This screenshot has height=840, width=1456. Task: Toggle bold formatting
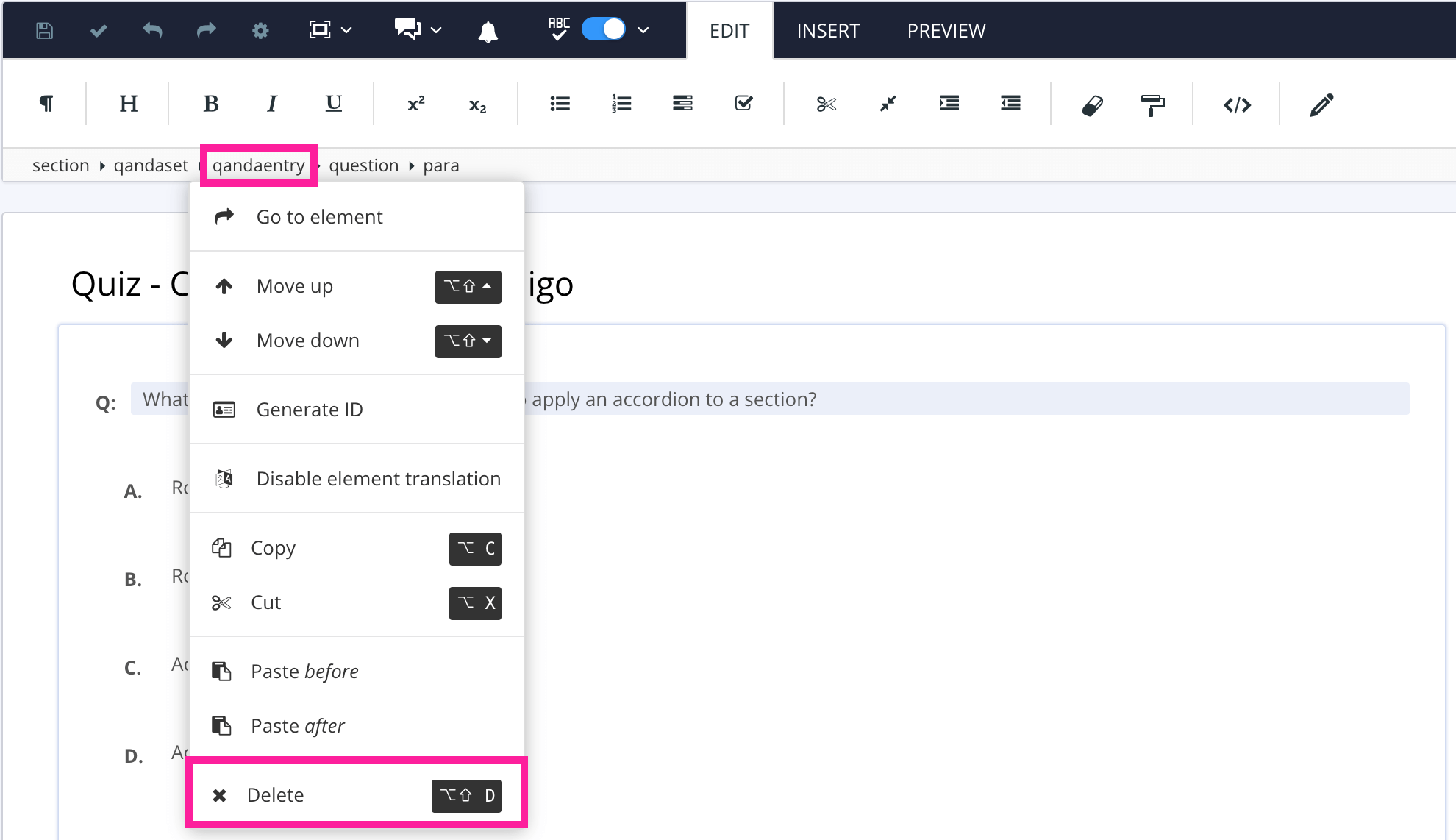tap(211, 104)
